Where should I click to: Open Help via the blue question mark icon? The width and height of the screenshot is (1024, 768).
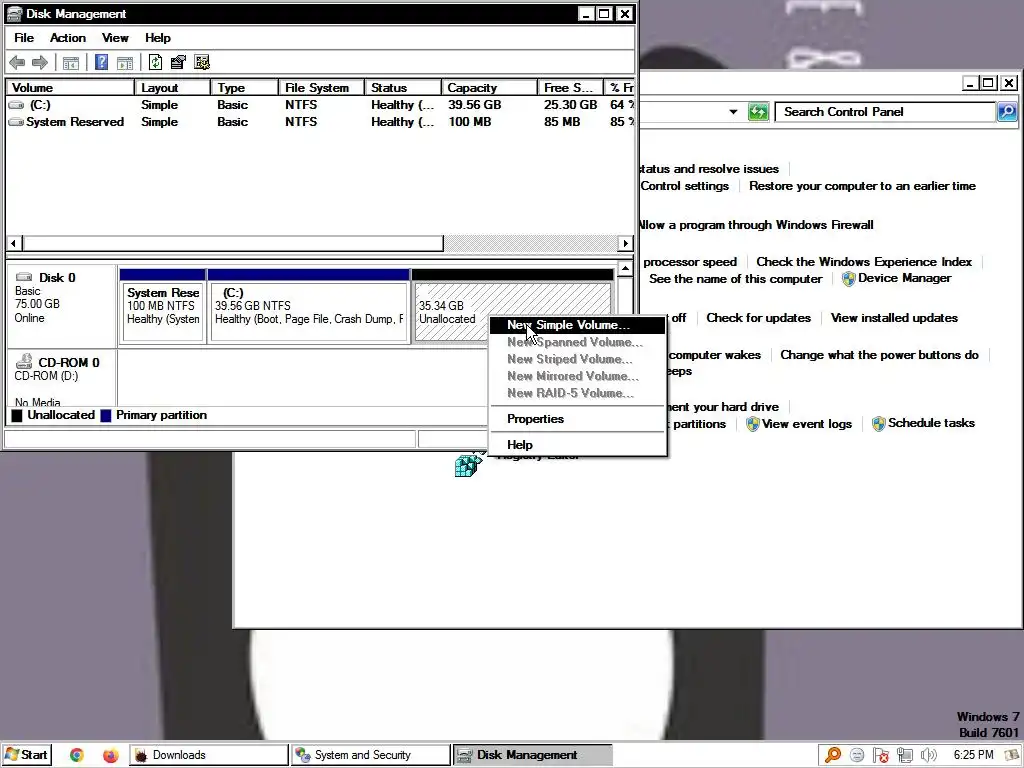[101, 62]
